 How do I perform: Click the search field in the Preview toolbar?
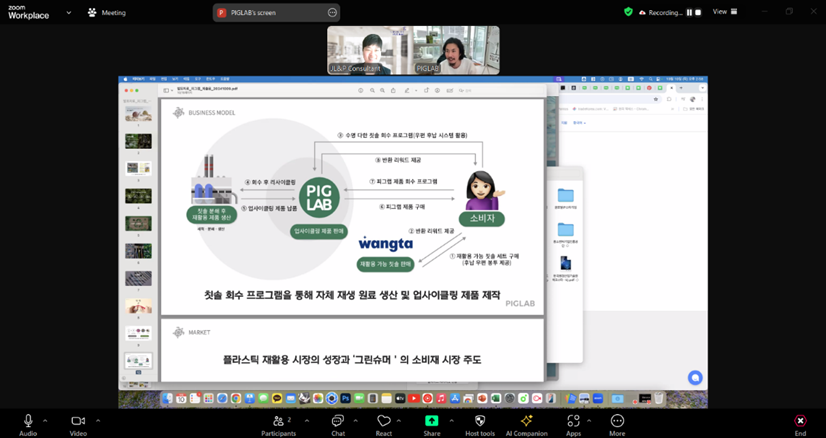coord(465,91)
